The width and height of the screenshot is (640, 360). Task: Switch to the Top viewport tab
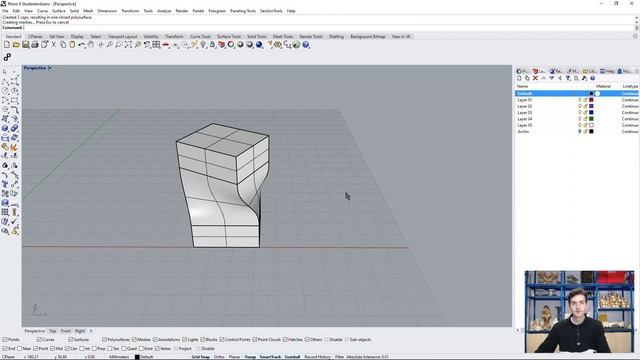53,331
